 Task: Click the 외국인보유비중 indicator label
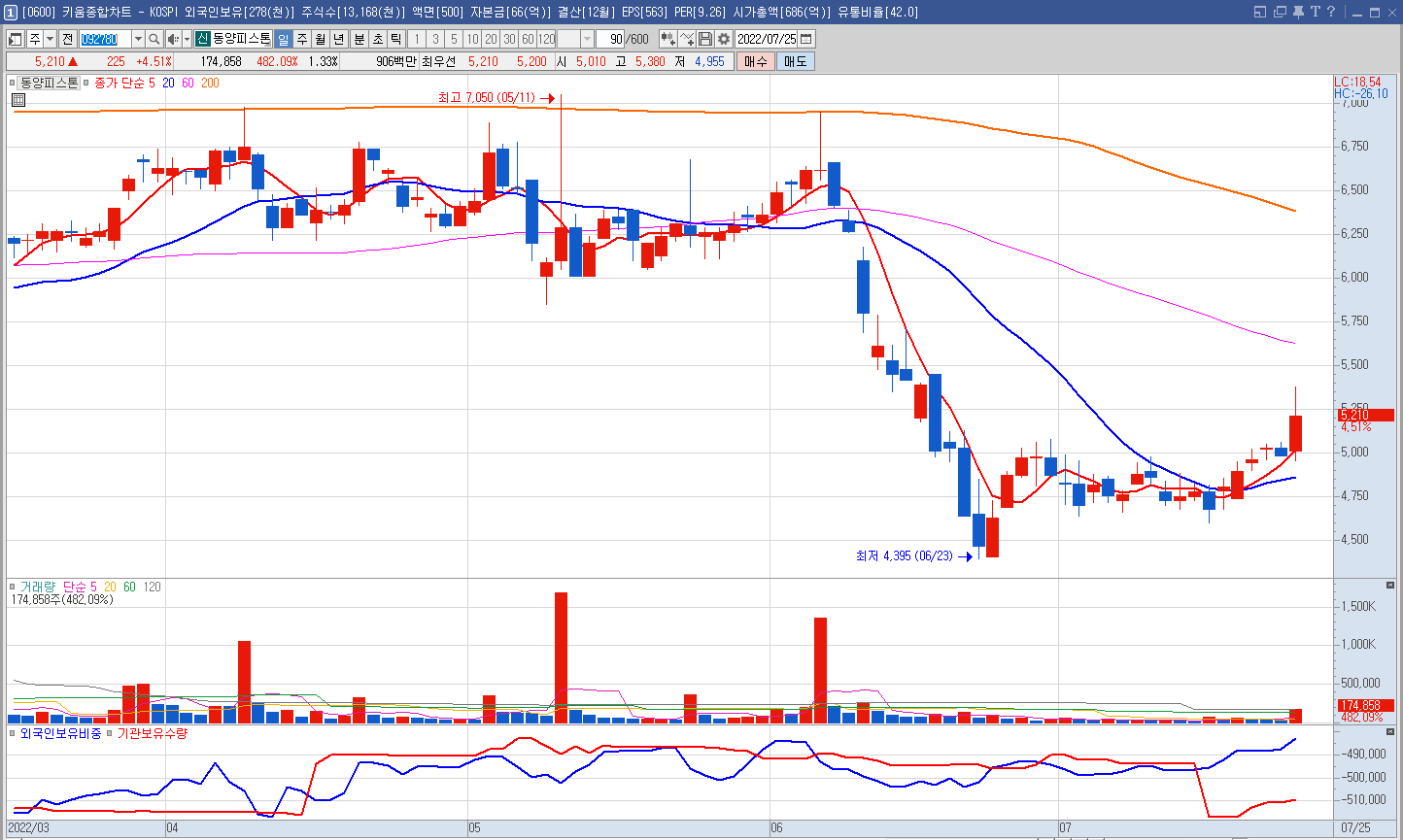pos(60,733)
